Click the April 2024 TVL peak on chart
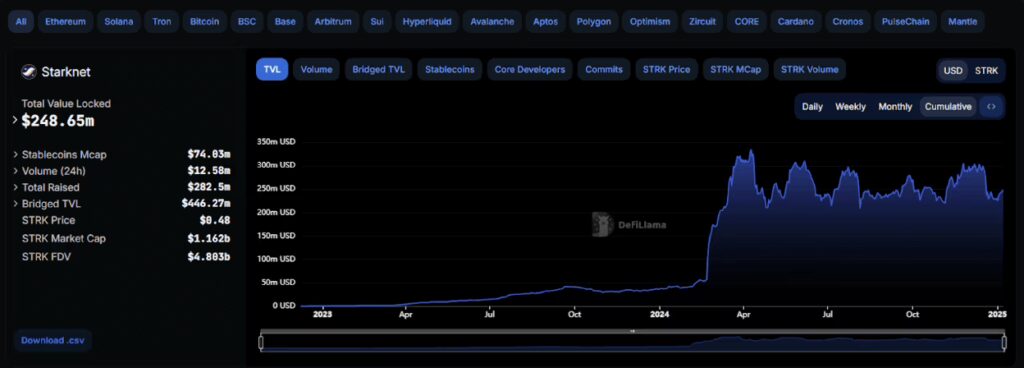 [x=752, y=151]
